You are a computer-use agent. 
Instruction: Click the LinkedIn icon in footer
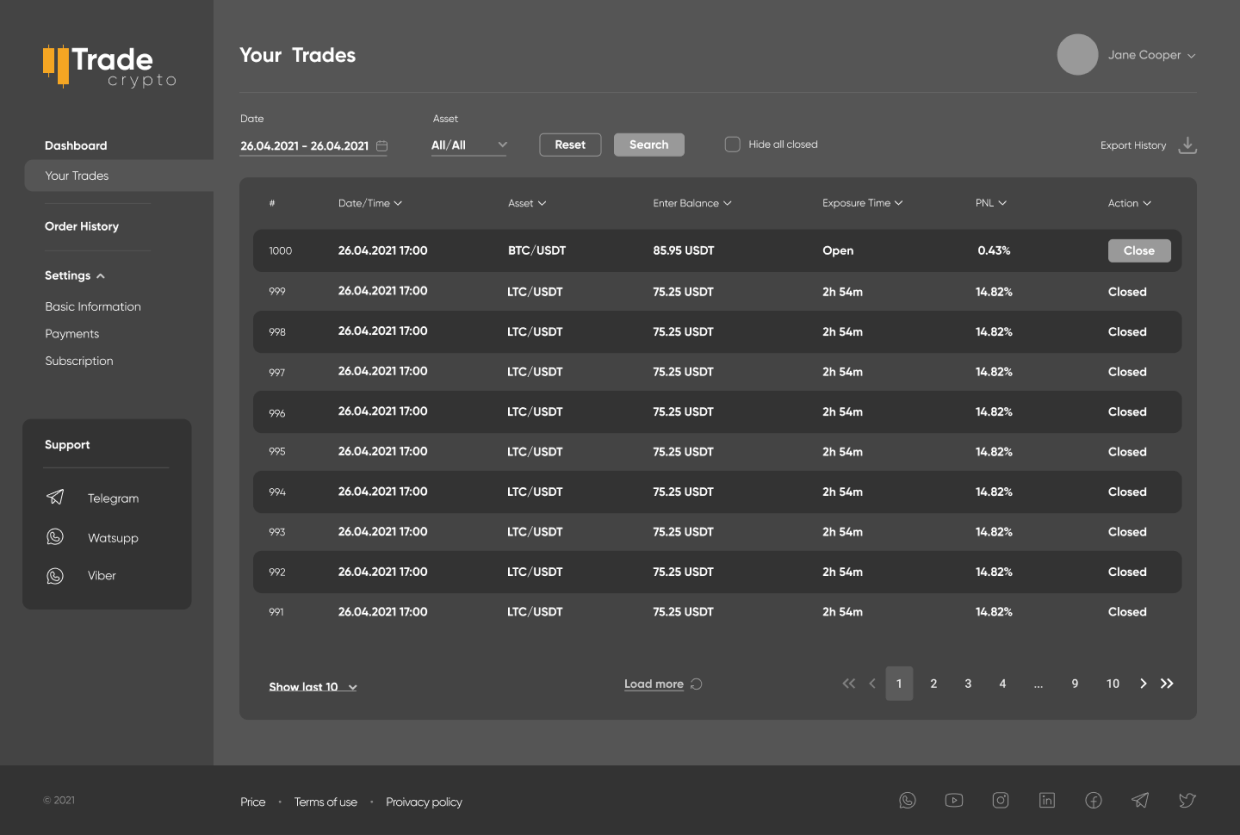1047,800
